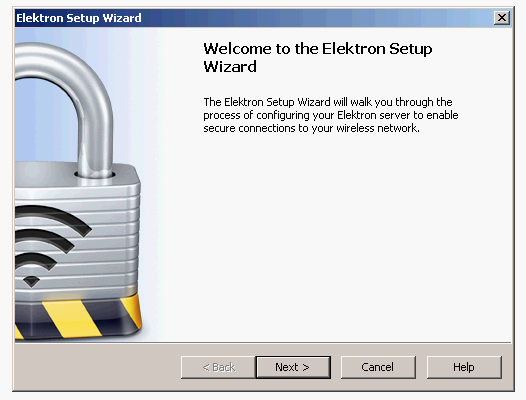Open Help for the setup wizard
Image resolution: width=526 pixels, height=400 pixels.
464,367
